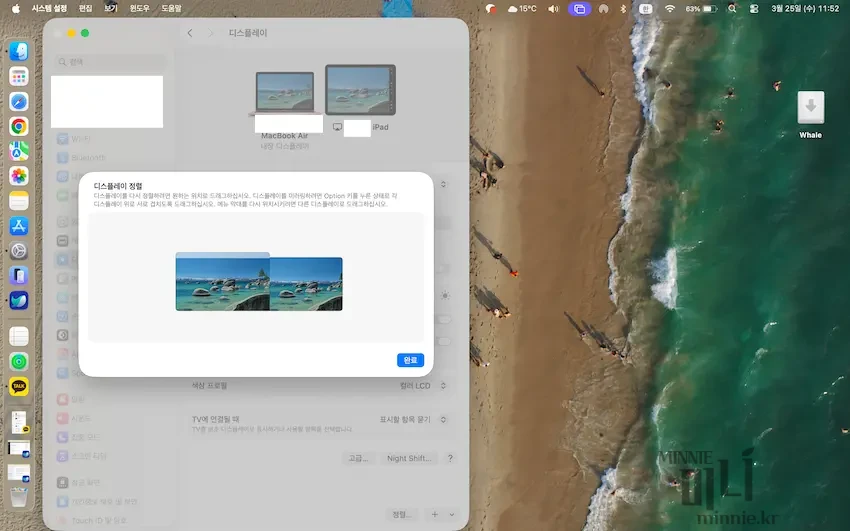
Task: Click the battery 63% status item
Action: coord(701,9)
